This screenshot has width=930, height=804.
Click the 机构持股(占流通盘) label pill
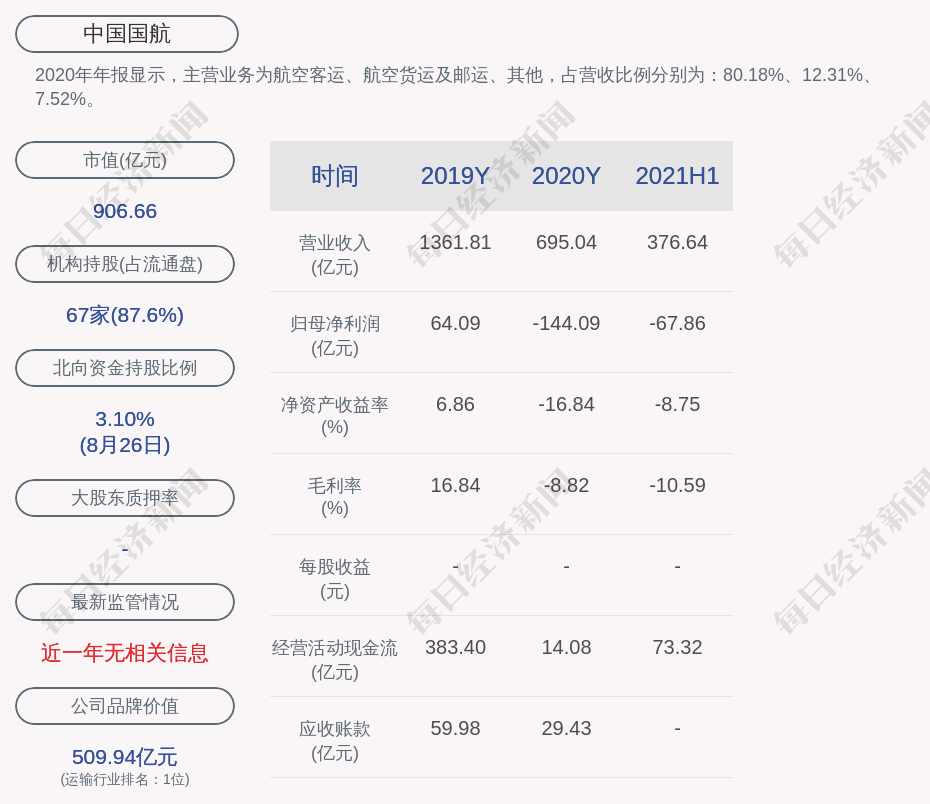(x=125, y=264)
